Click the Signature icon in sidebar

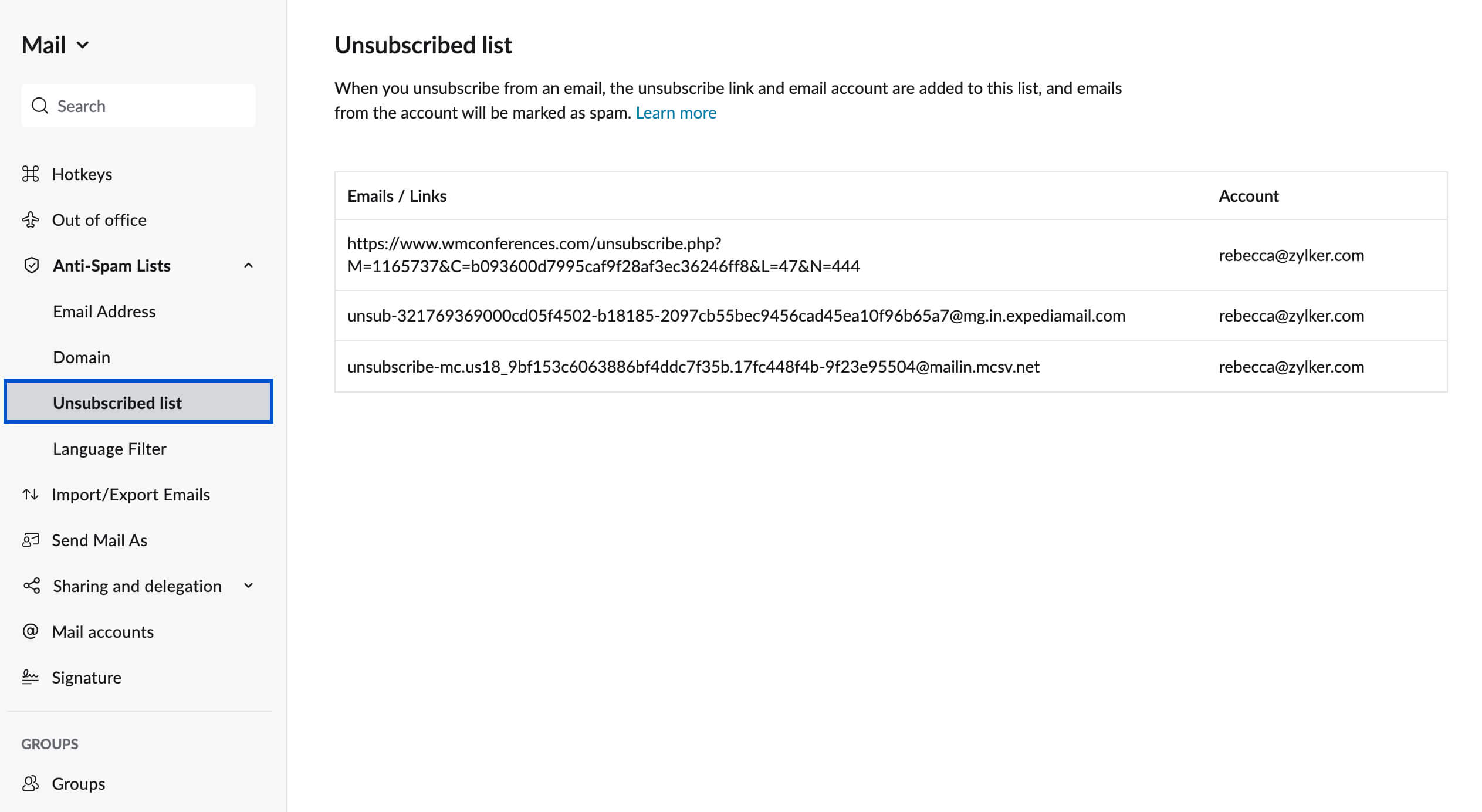(x=30, y=677)
